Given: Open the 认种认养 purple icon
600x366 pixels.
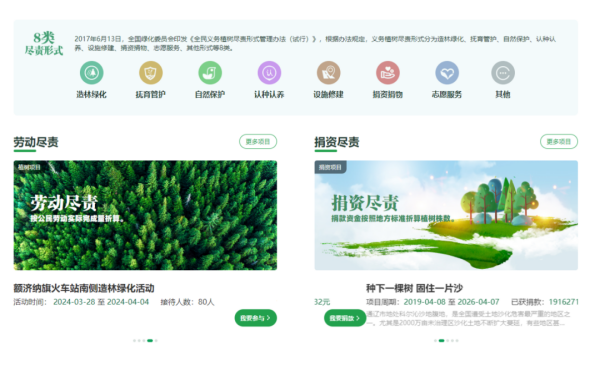Looking at the screenshot, I should tap(269, 73).
